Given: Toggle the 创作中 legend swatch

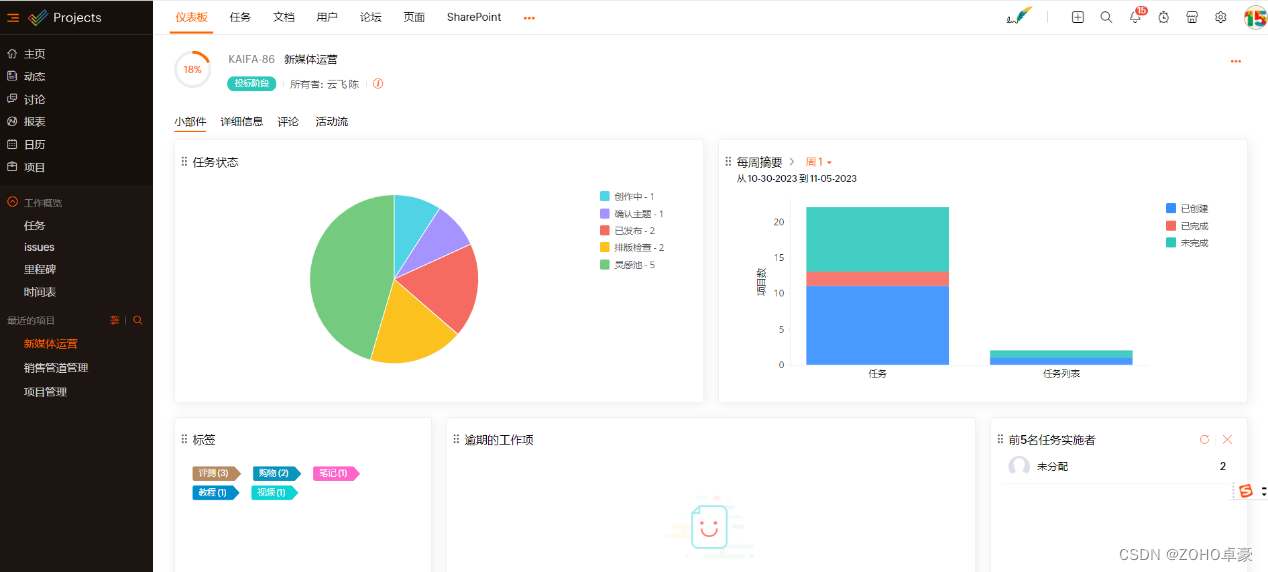Looking at the screenshot, I should (604, 197).
